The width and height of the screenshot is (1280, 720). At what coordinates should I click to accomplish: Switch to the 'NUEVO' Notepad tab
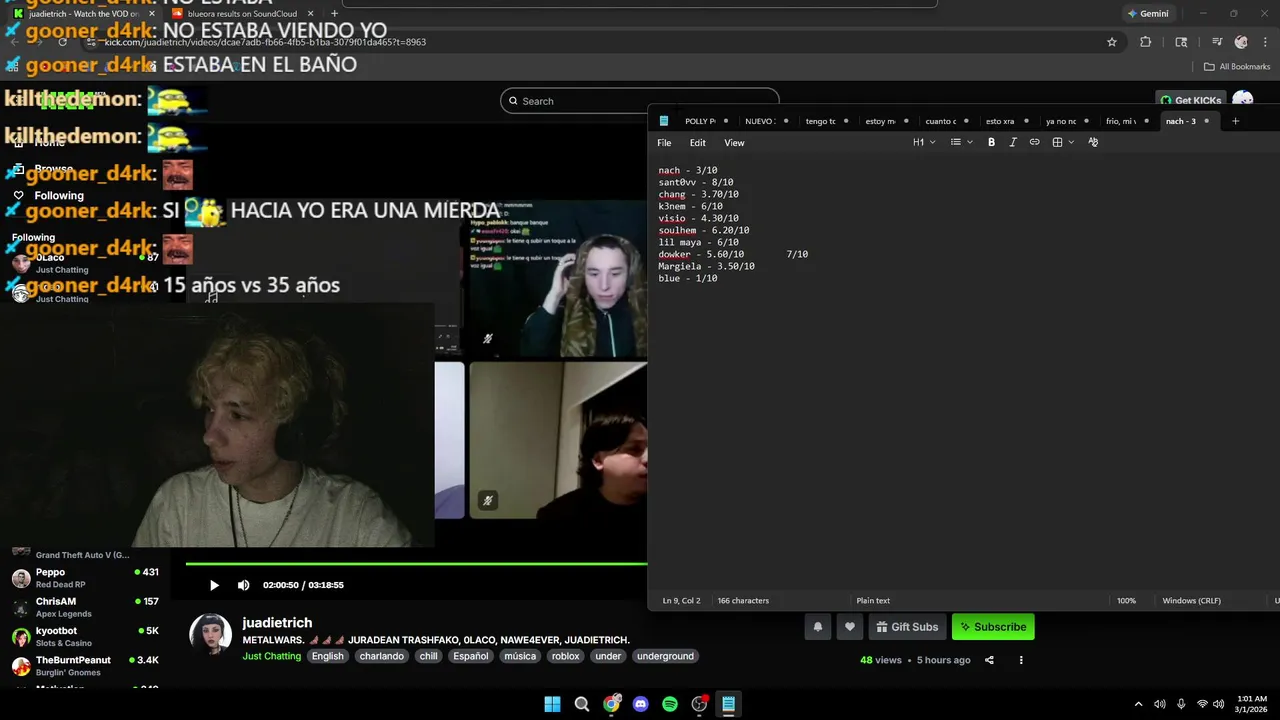click(760, 121)
